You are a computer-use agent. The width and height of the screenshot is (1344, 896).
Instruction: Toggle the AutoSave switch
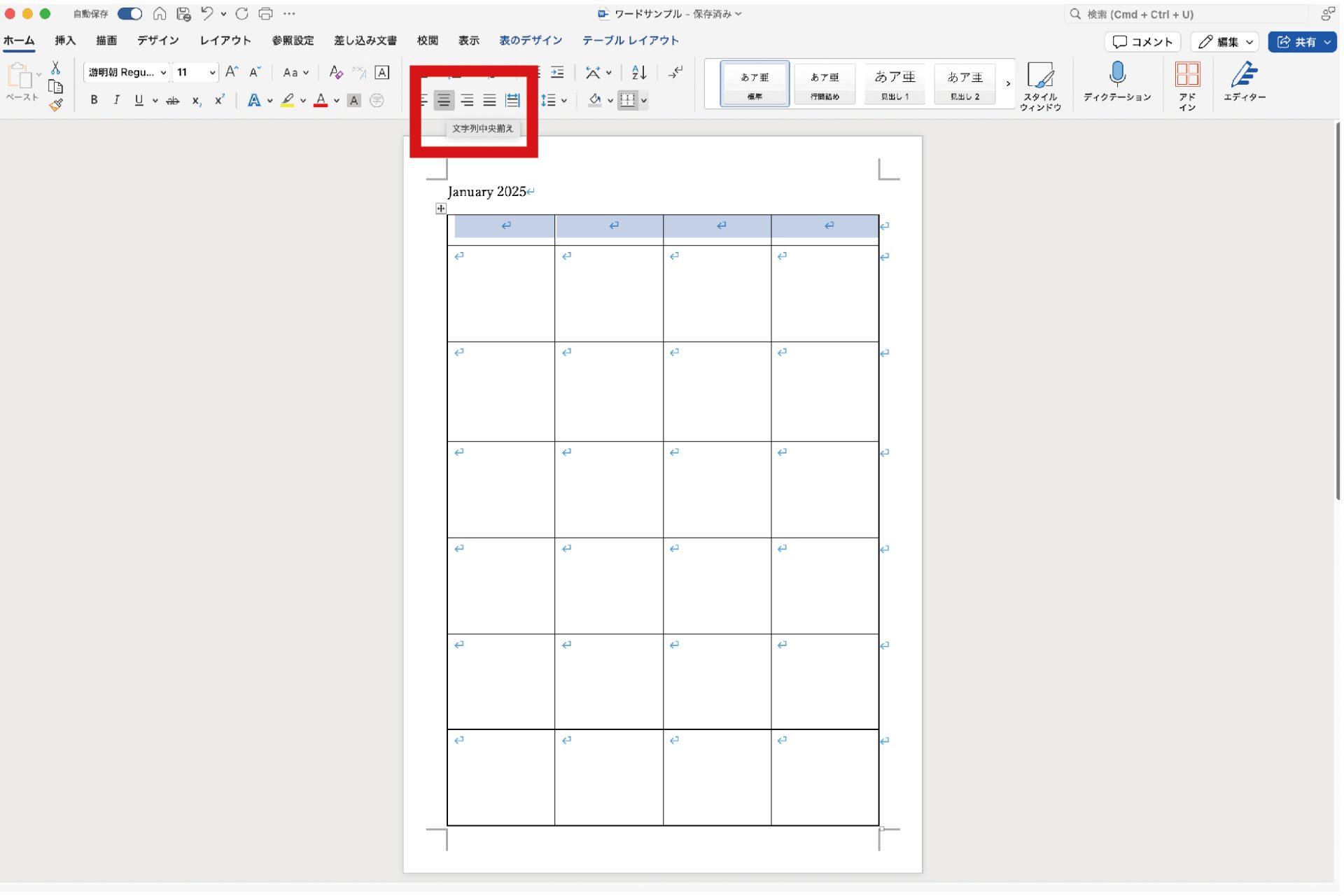pyautogui.click(x=129, y=13)
